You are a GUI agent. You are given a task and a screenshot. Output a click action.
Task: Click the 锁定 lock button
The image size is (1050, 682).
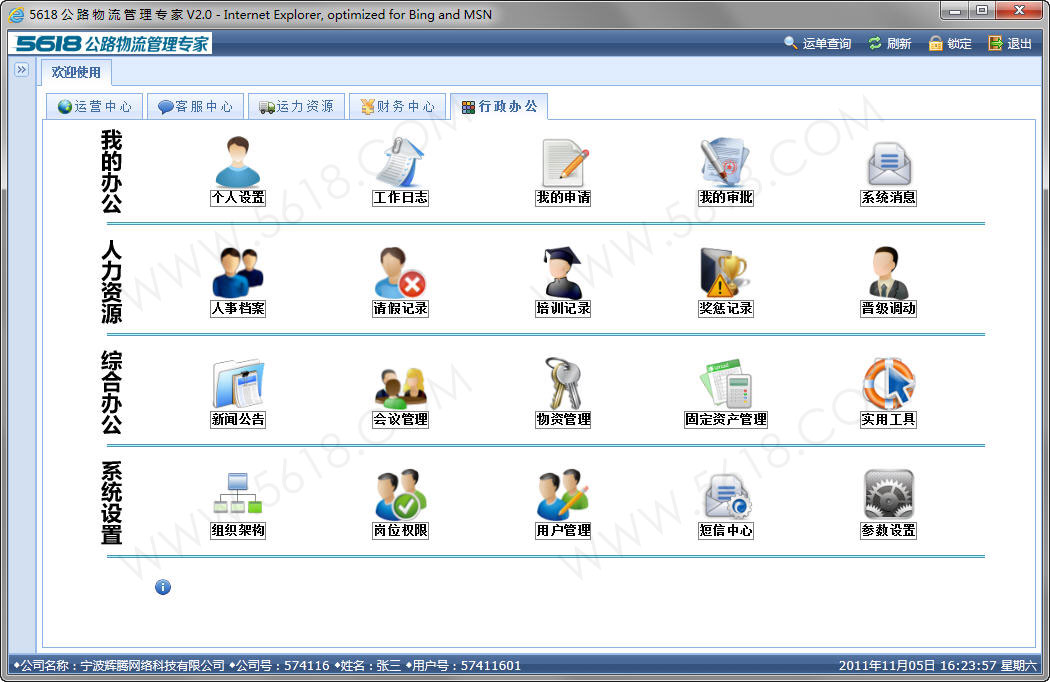pyautogui.click(x=950, y=44)
